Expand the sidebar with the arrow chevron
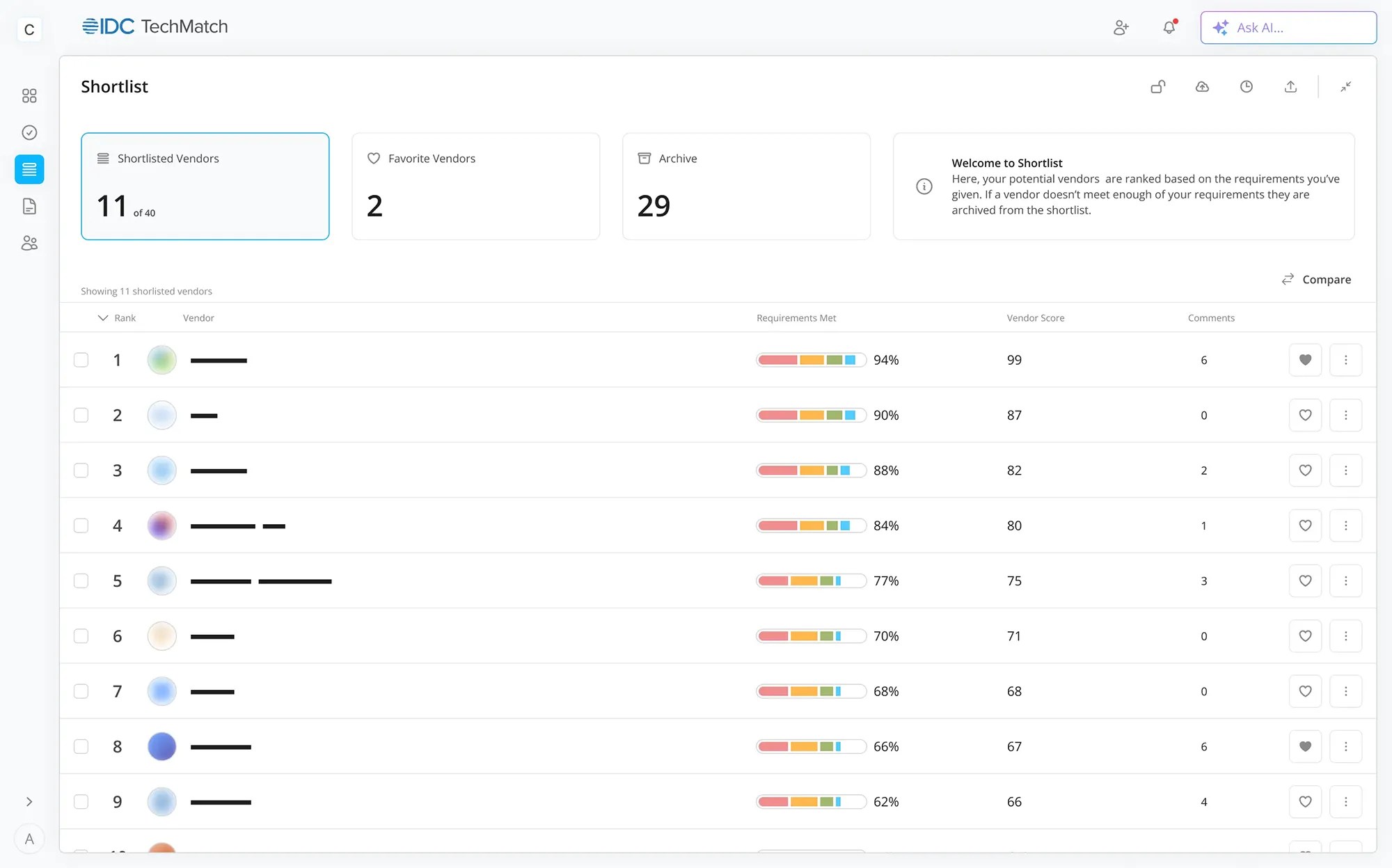 (x=29, y=801)
